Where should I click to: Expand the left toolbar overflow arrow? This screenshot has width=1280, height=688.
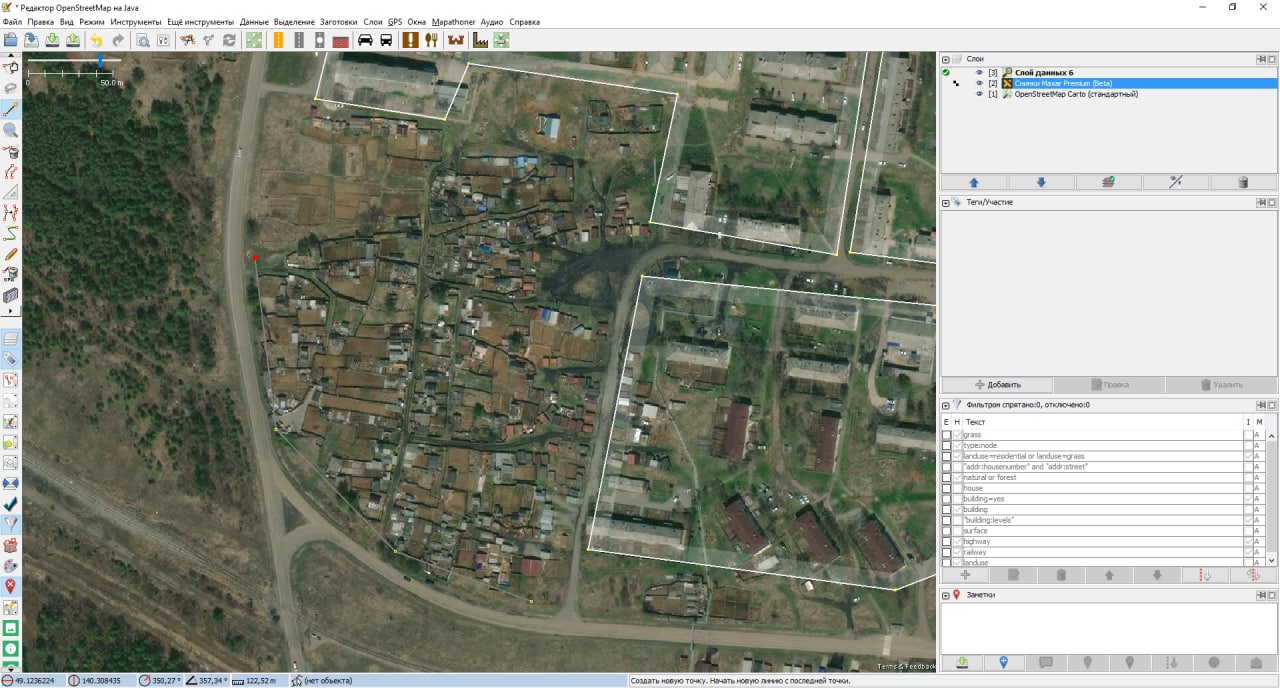click(11, 311)
